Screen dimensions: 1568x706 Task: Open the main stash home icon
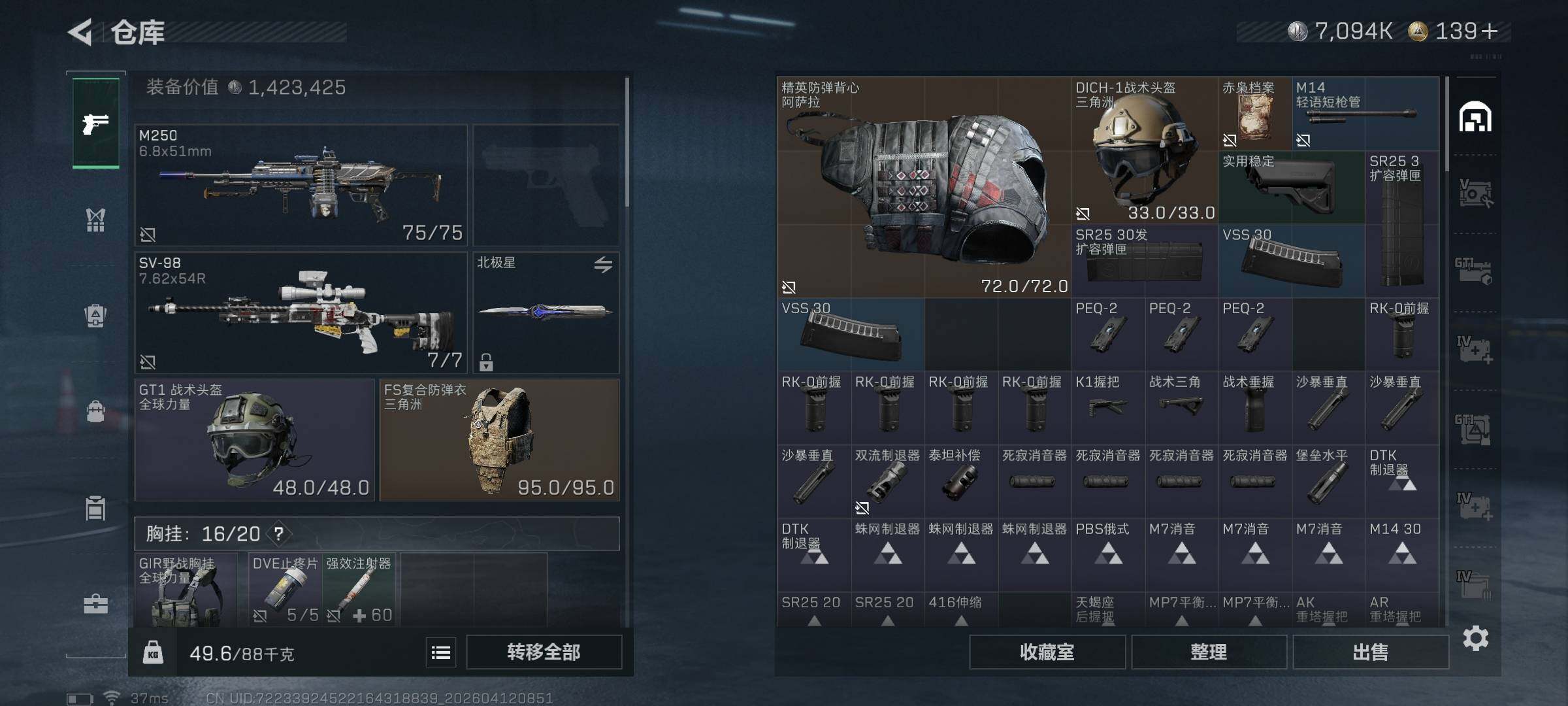(x=1475, y=117)
